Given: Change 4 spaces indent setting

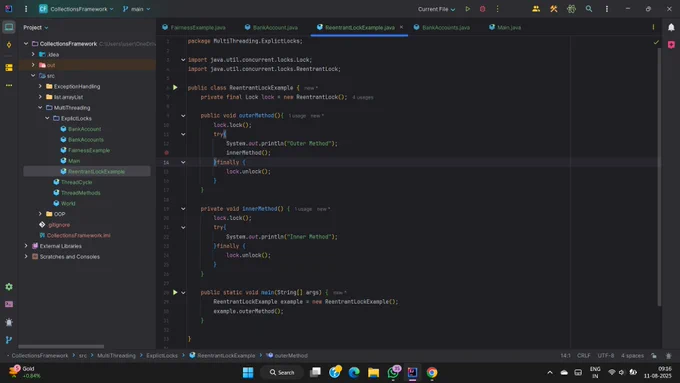Looking at the screenshot, I should tap(632, 356).
